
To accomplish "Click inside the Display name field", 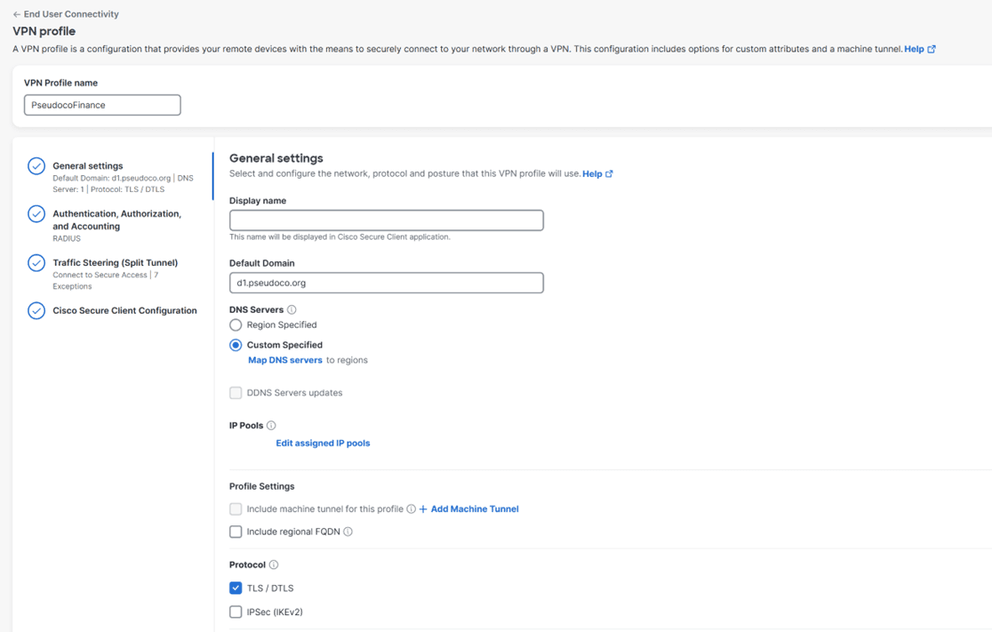I will click(385, 220).
